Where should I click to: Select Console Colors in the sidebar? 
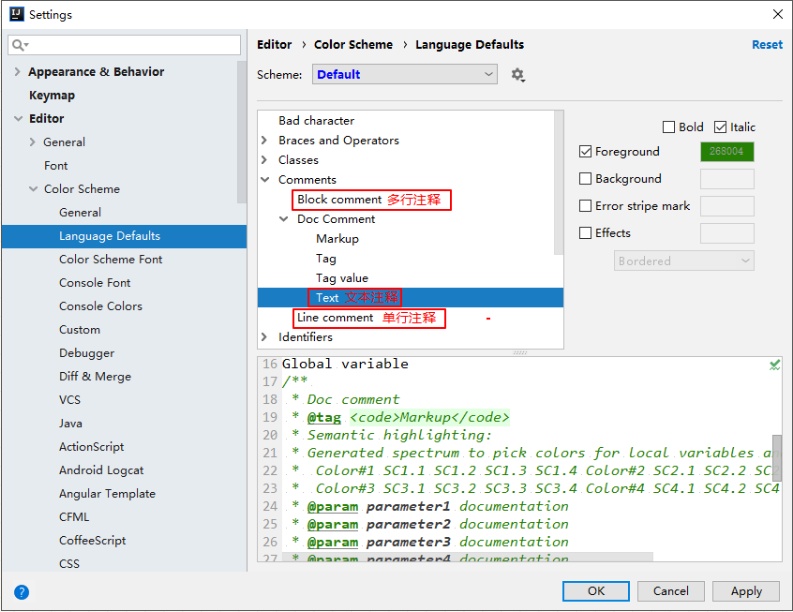tap(100, 306)
